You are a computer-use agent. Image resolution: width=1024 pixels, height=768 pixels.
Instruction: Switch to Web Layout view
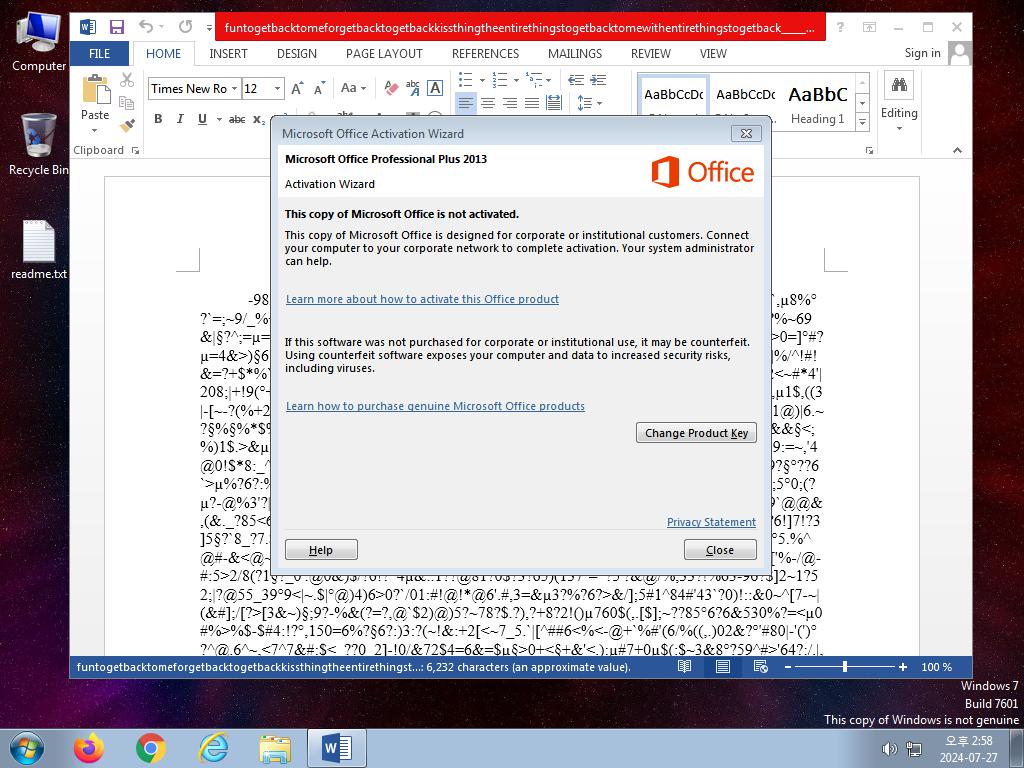coord(761,667)
